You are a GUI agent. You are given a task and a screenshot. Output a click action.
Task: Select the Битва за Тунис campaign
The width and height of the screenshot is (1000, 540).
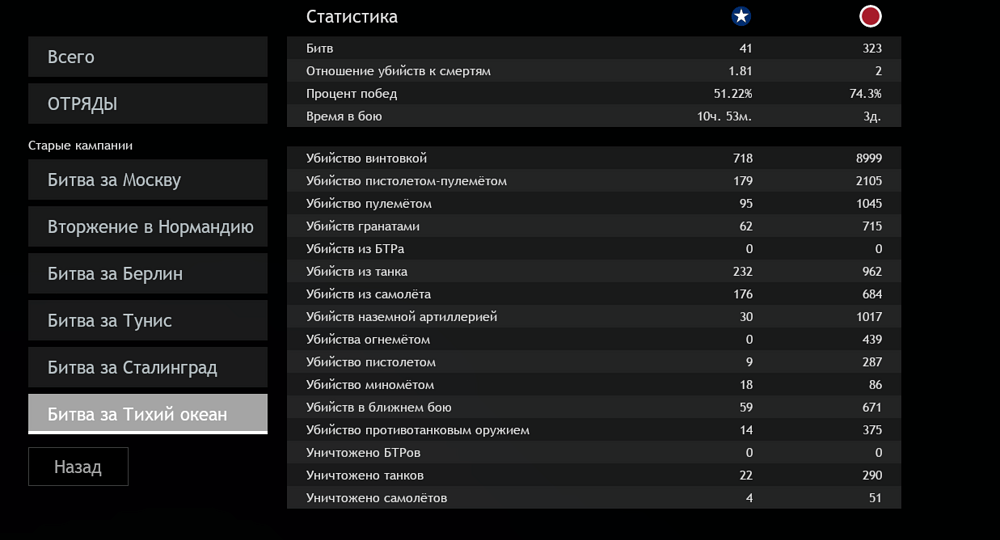pos(148,321)
